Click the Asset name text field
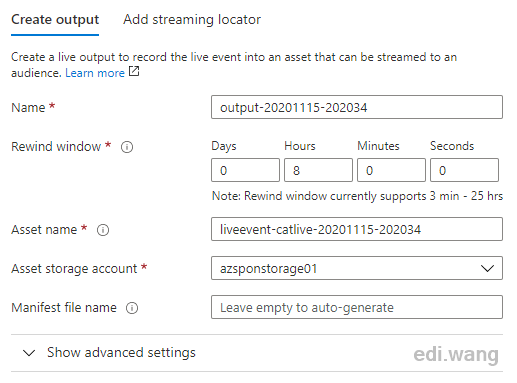517x383 pixels. (357, 229)
